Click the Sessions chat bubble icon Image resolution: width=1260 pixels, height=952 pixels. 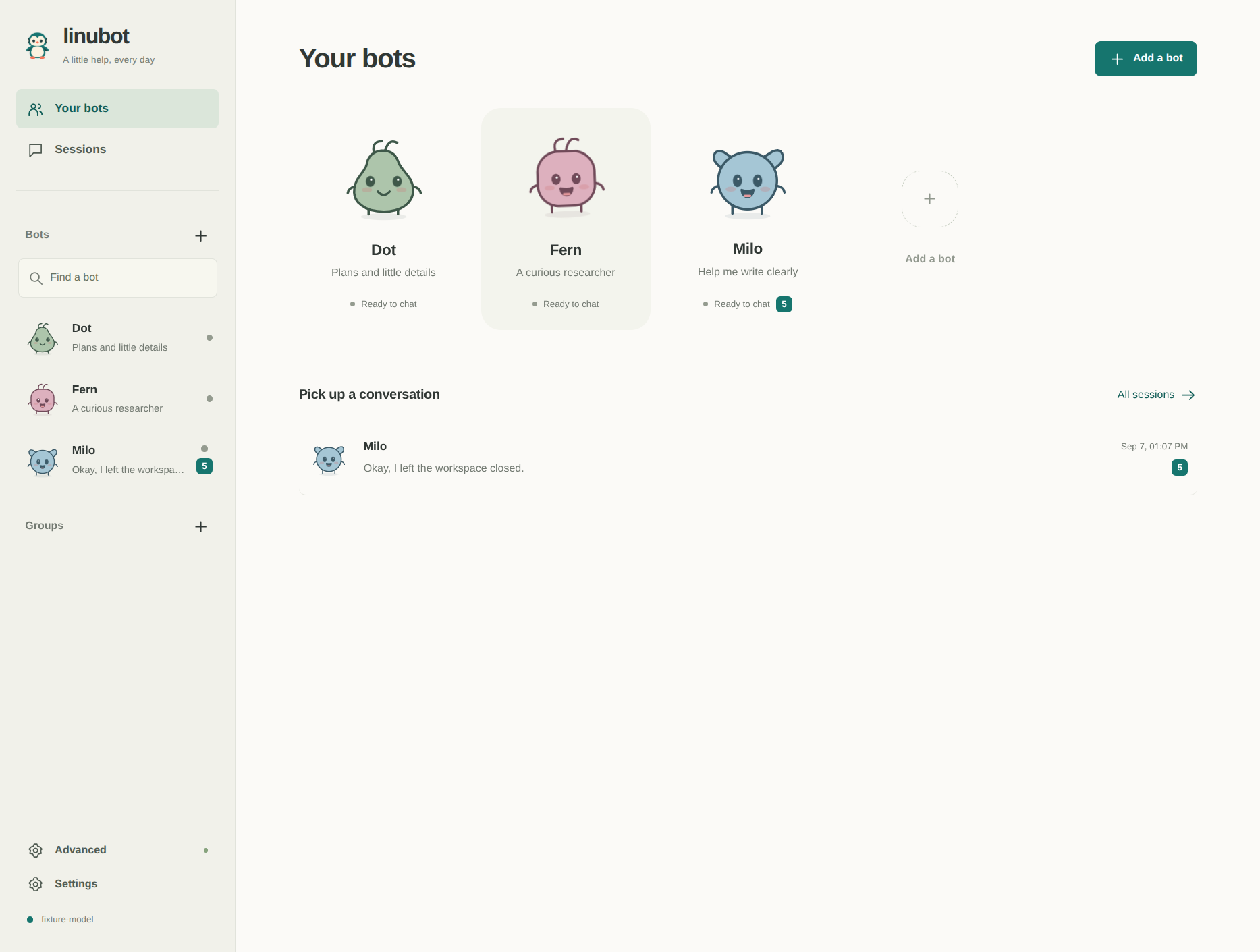pyautogui.click(x=36, y=150)
